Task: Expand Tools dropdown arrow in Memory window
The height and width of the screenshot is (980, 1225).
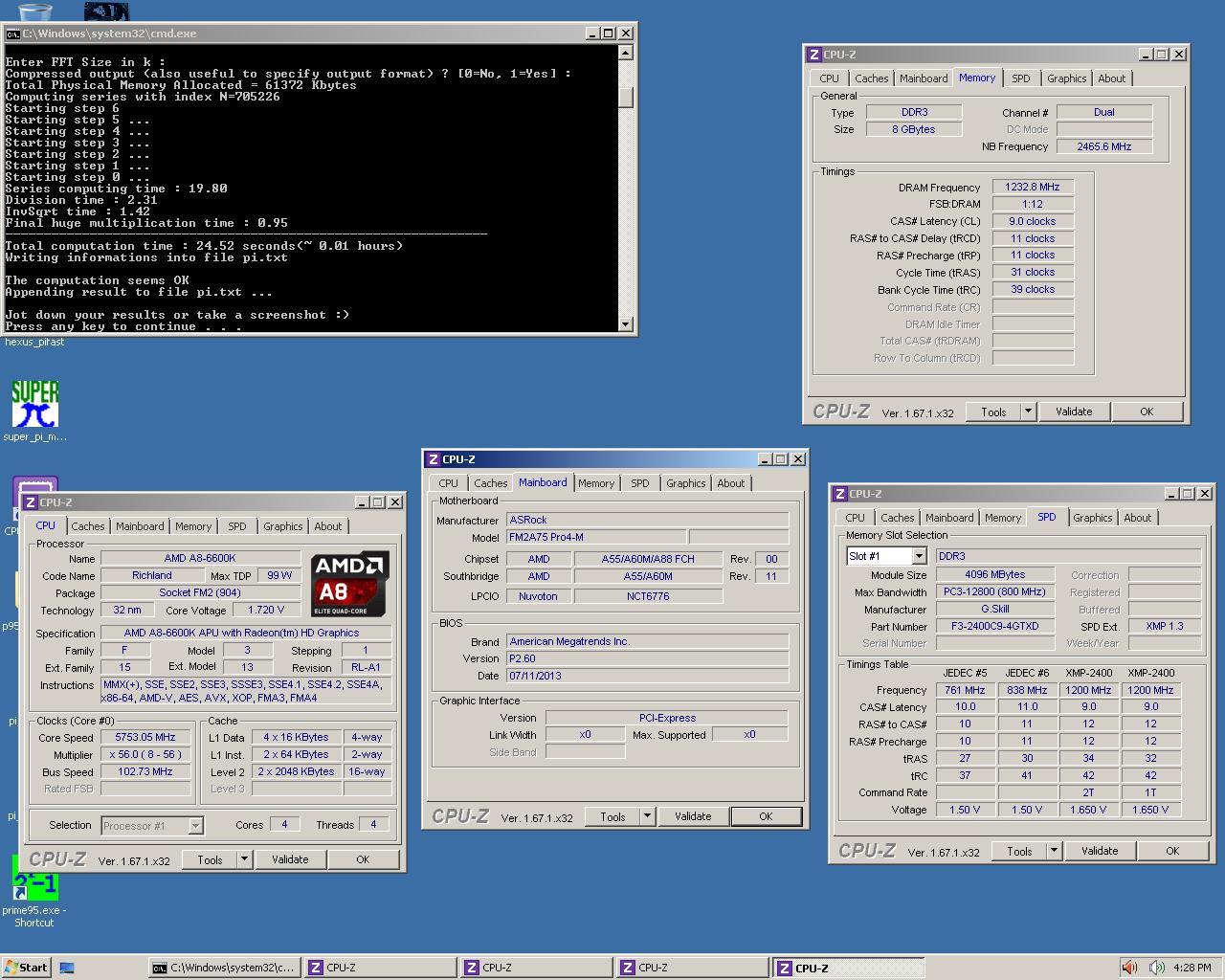Action: pos(1028,412)
